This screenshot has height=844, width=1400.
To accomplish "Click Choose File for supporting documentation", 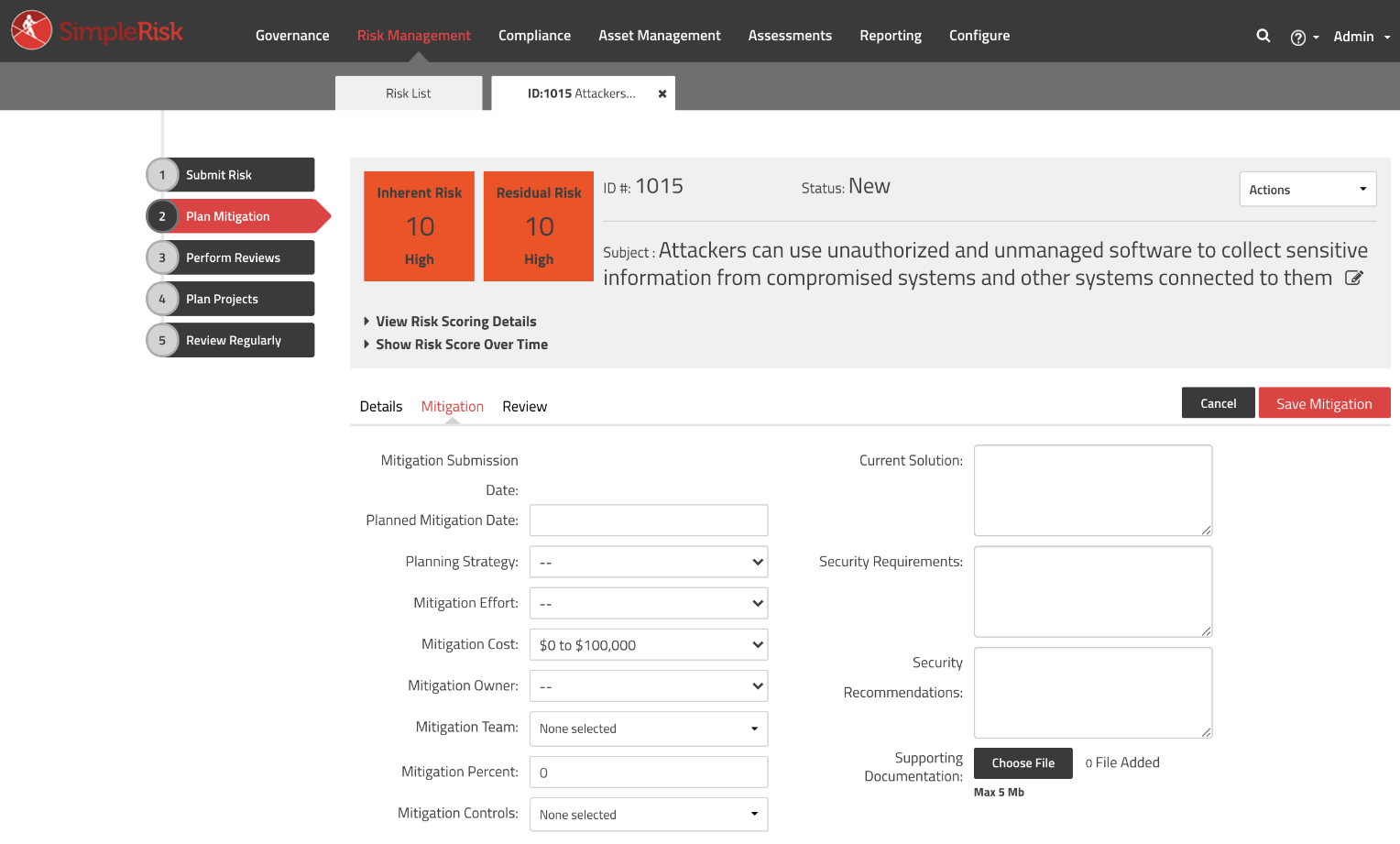I will click(x=1023, y=762).
